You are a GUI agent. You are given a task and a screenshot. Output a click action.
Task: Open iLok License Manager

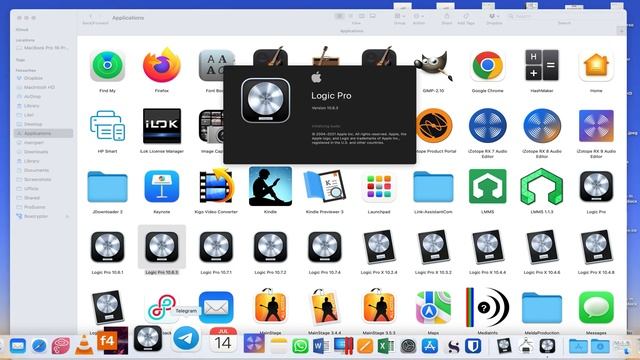click(x=162, y=126)
